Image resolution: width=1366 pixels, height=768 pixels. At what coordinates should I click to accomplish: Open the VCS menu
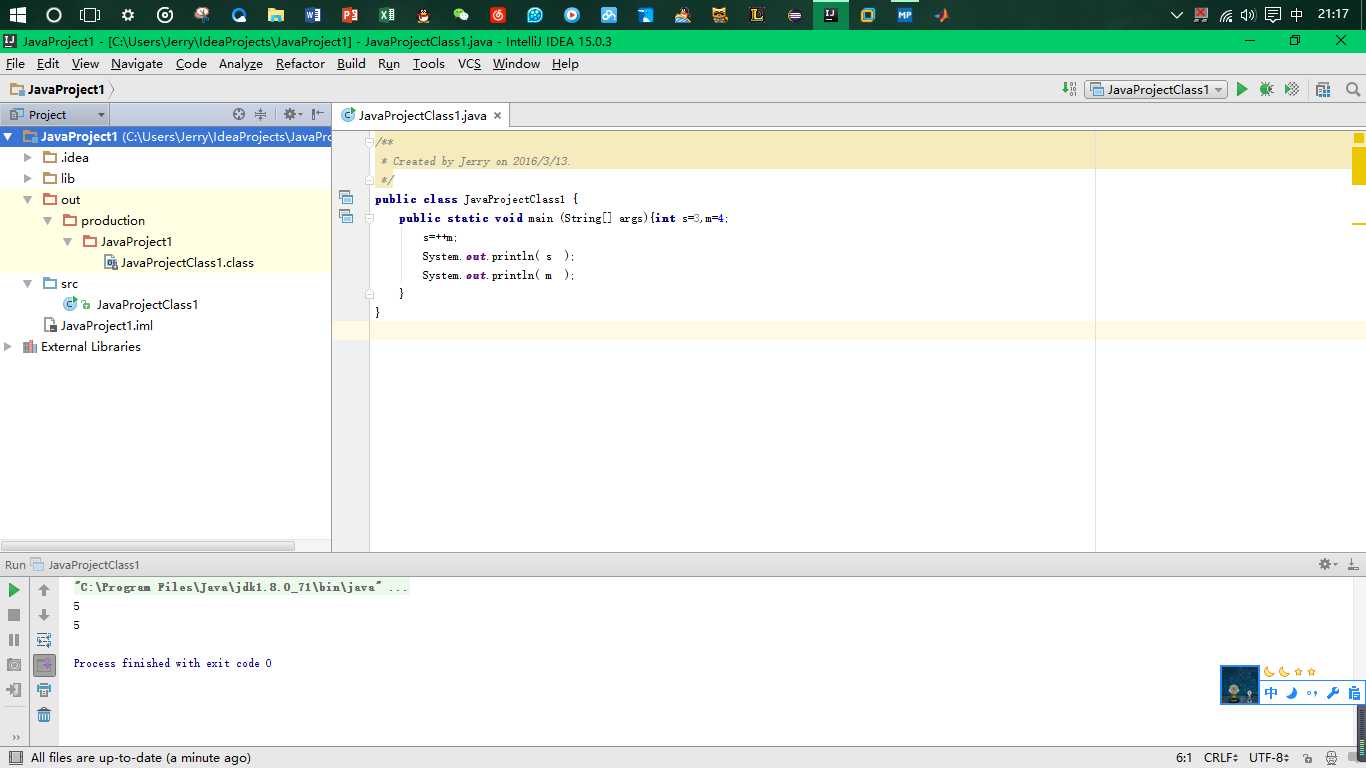tap(469, 63)
